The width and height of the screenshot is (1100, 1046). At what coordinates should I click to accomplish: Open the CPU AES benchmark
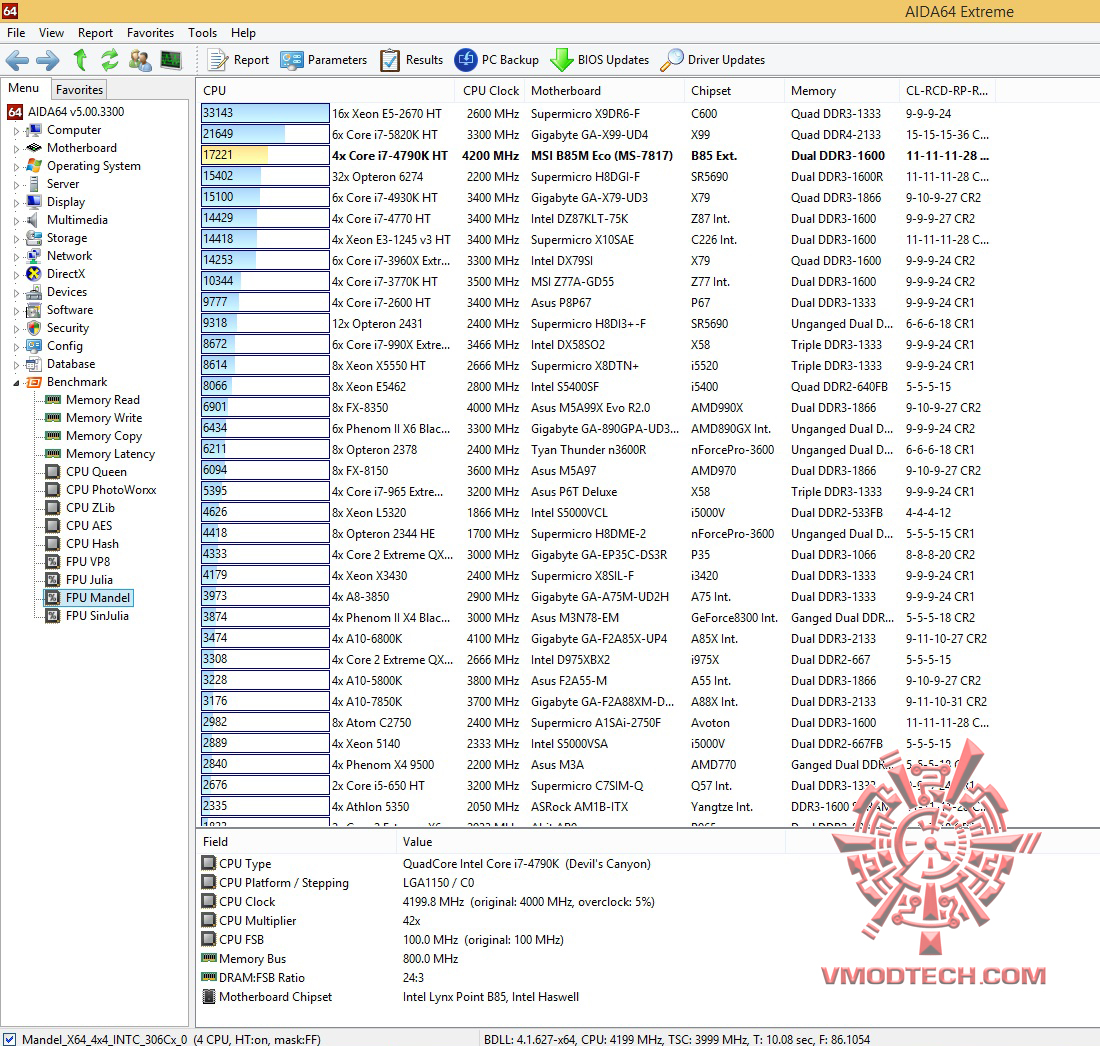[x=88, y=525]
